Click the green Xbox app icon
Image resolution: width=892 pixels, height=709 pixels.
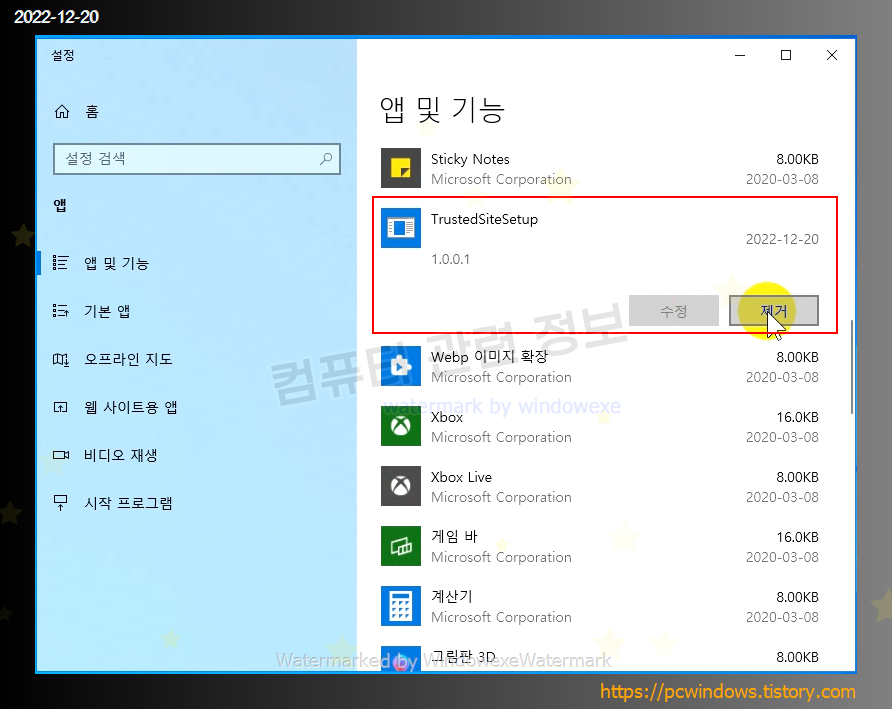400,426
